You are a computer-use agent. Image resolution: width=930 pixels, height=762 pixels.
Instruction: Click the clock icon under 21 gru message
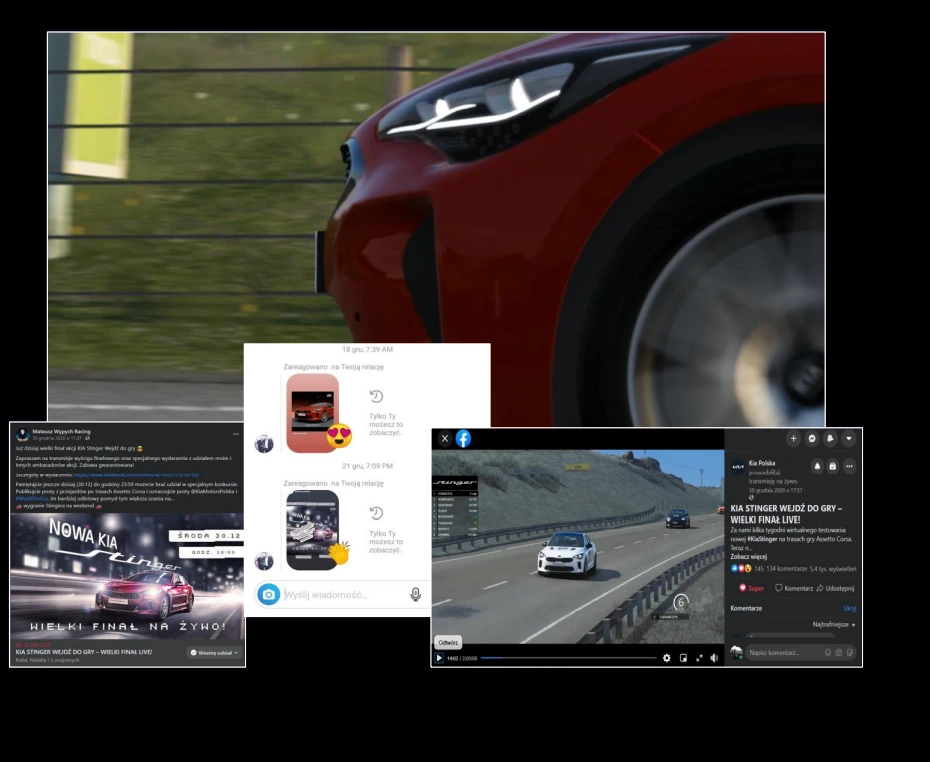click(376, 514)
